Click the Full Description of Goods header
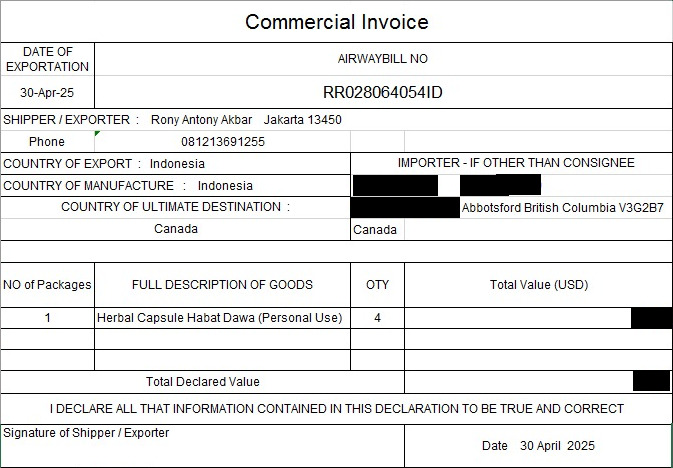Image resolution: width=673 pixels, height=468 pixels. coord(222,285)
